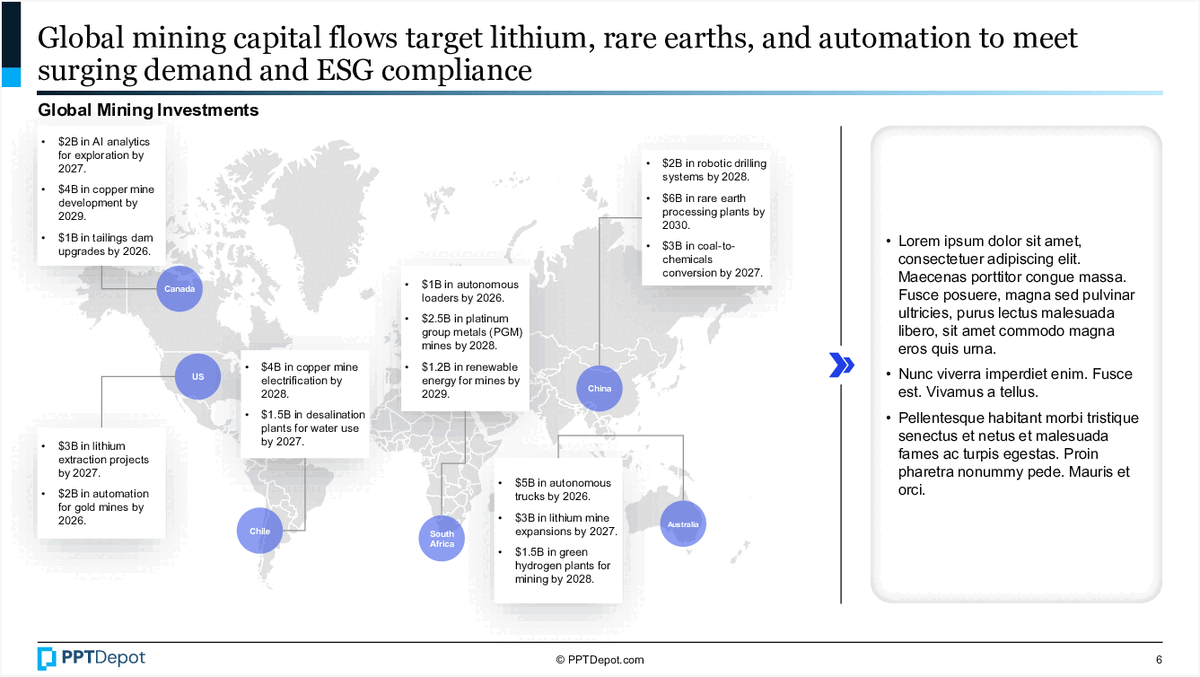Select the Australia circle marker
Image resolution: width=1200 pixels, height=677 pixels.
point(683,524)
